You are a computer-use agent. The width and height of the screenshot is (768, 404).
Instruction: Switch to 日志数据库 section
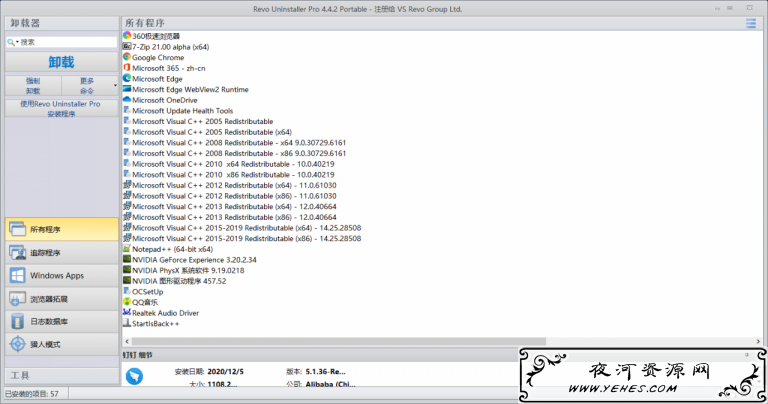62,321
